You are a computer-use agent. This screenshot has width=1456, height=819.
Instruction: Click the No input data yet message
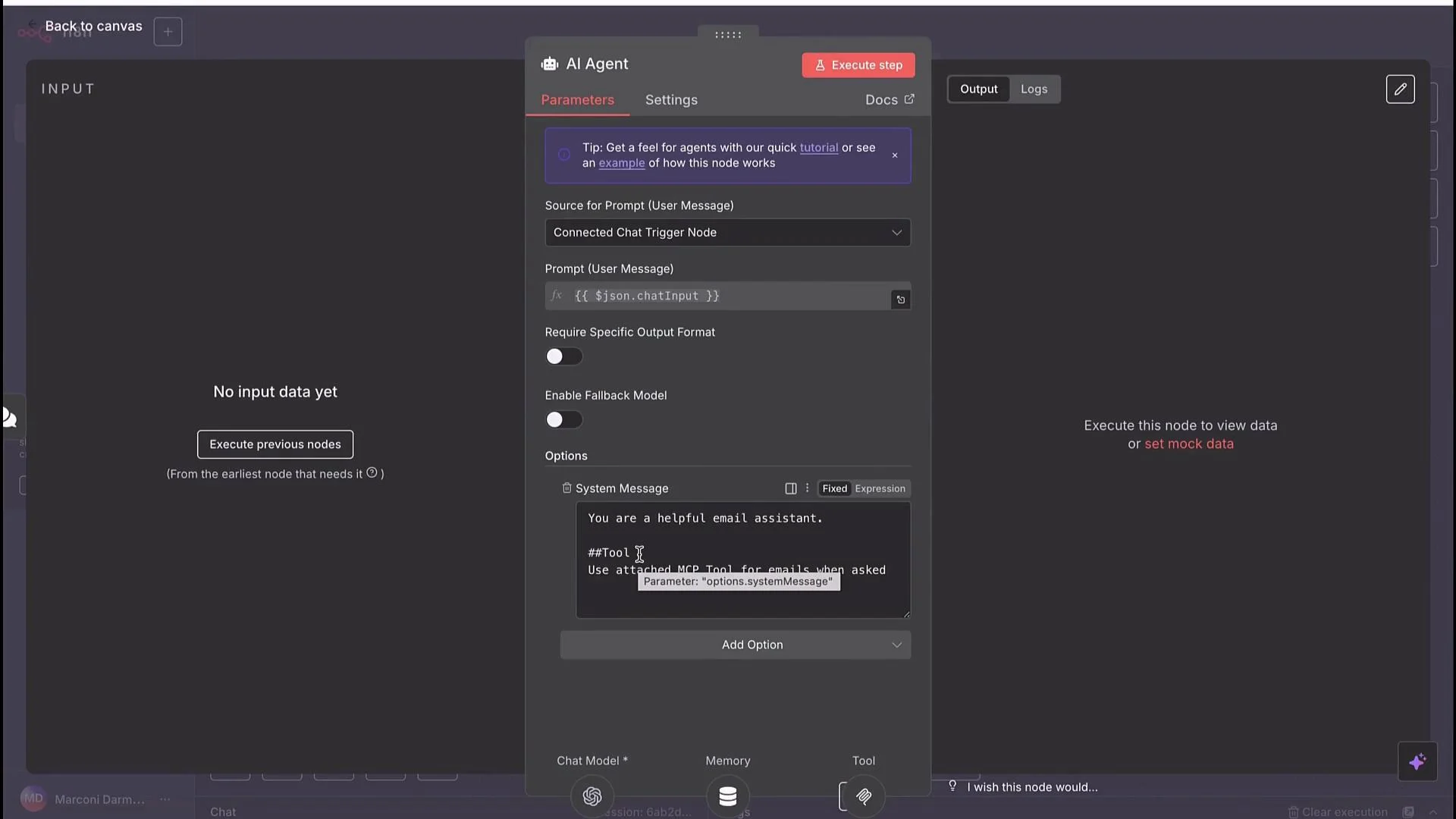275,392
